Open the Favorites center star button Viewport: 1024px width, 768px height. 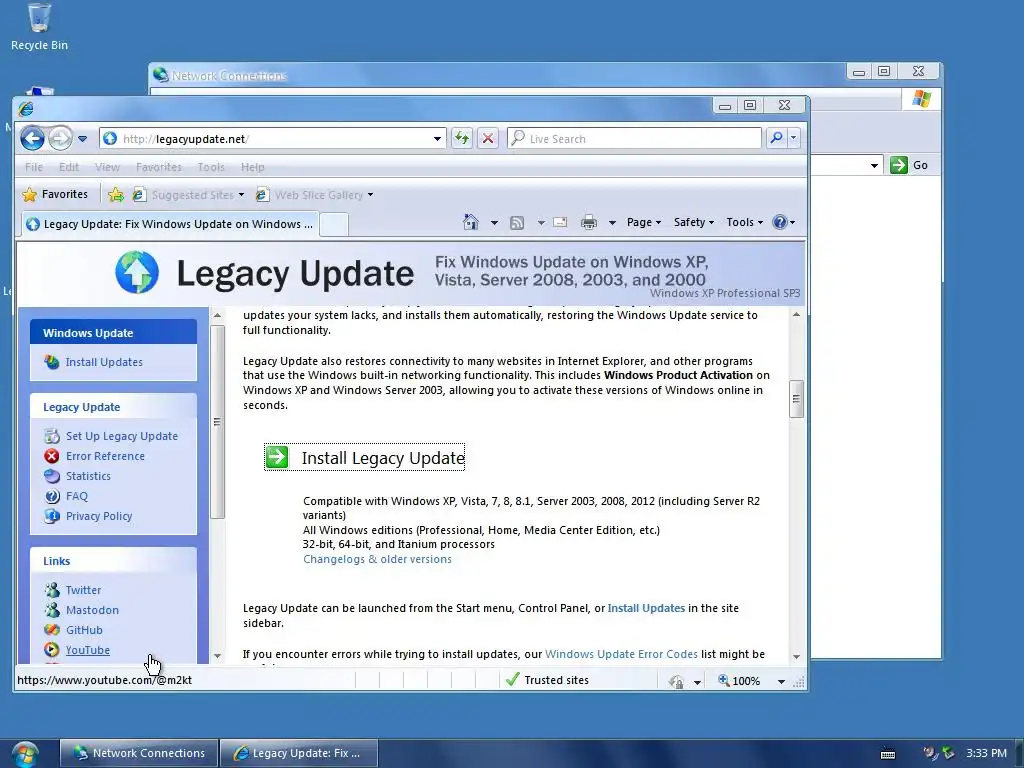tap(55, 194)
